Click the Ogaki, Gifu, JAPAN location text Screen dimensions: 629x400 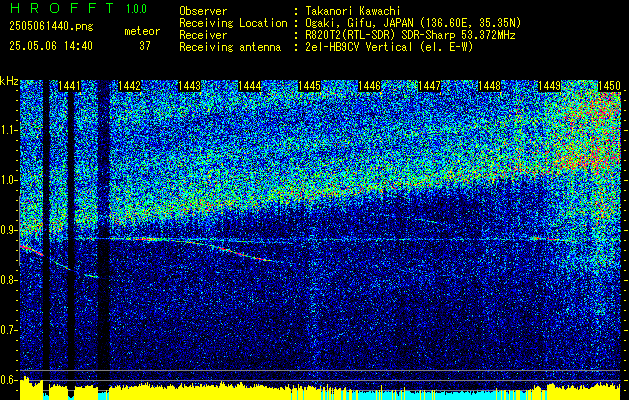coord(413,23)
